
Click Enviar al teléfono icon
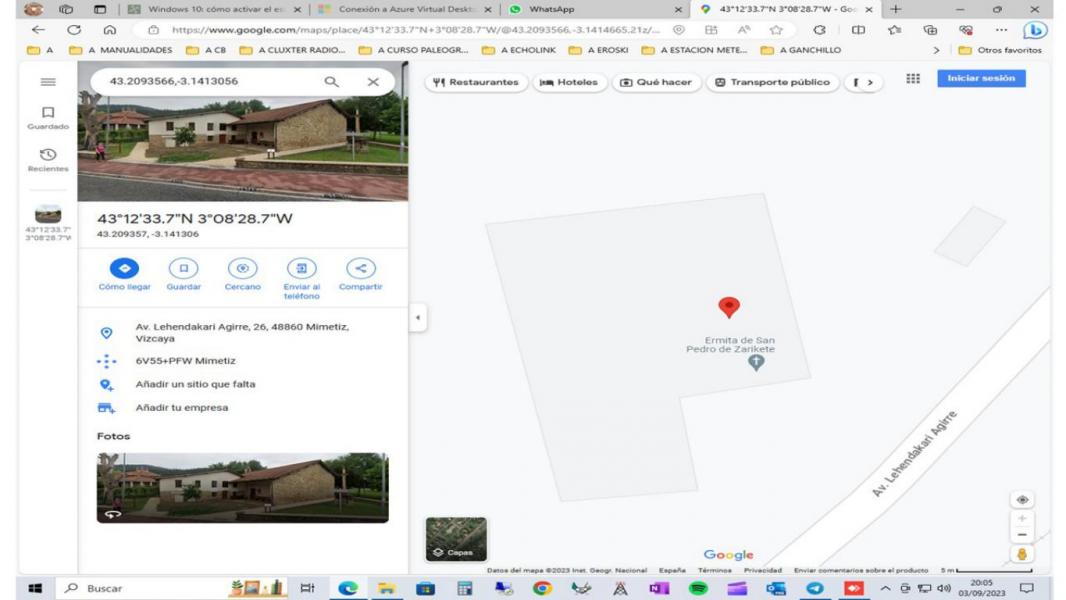pyautogui.click(x=301, y=269)
